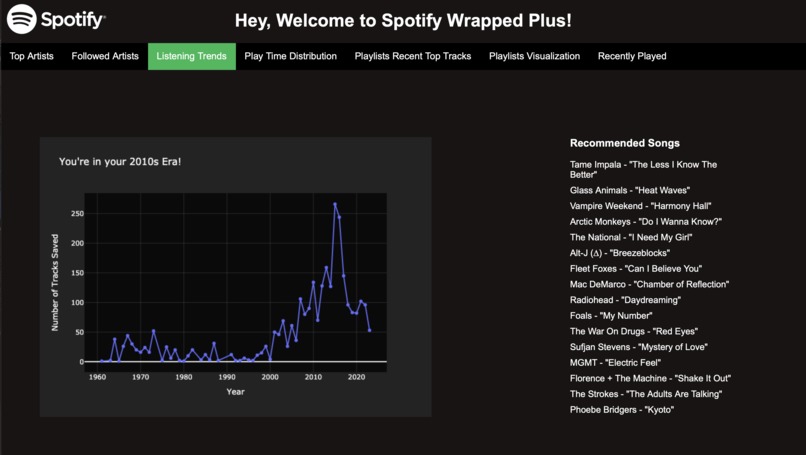Click the Welcome to Spotify Wrapped Plus heading
806x455 pixels.
[x=403, y=21]
